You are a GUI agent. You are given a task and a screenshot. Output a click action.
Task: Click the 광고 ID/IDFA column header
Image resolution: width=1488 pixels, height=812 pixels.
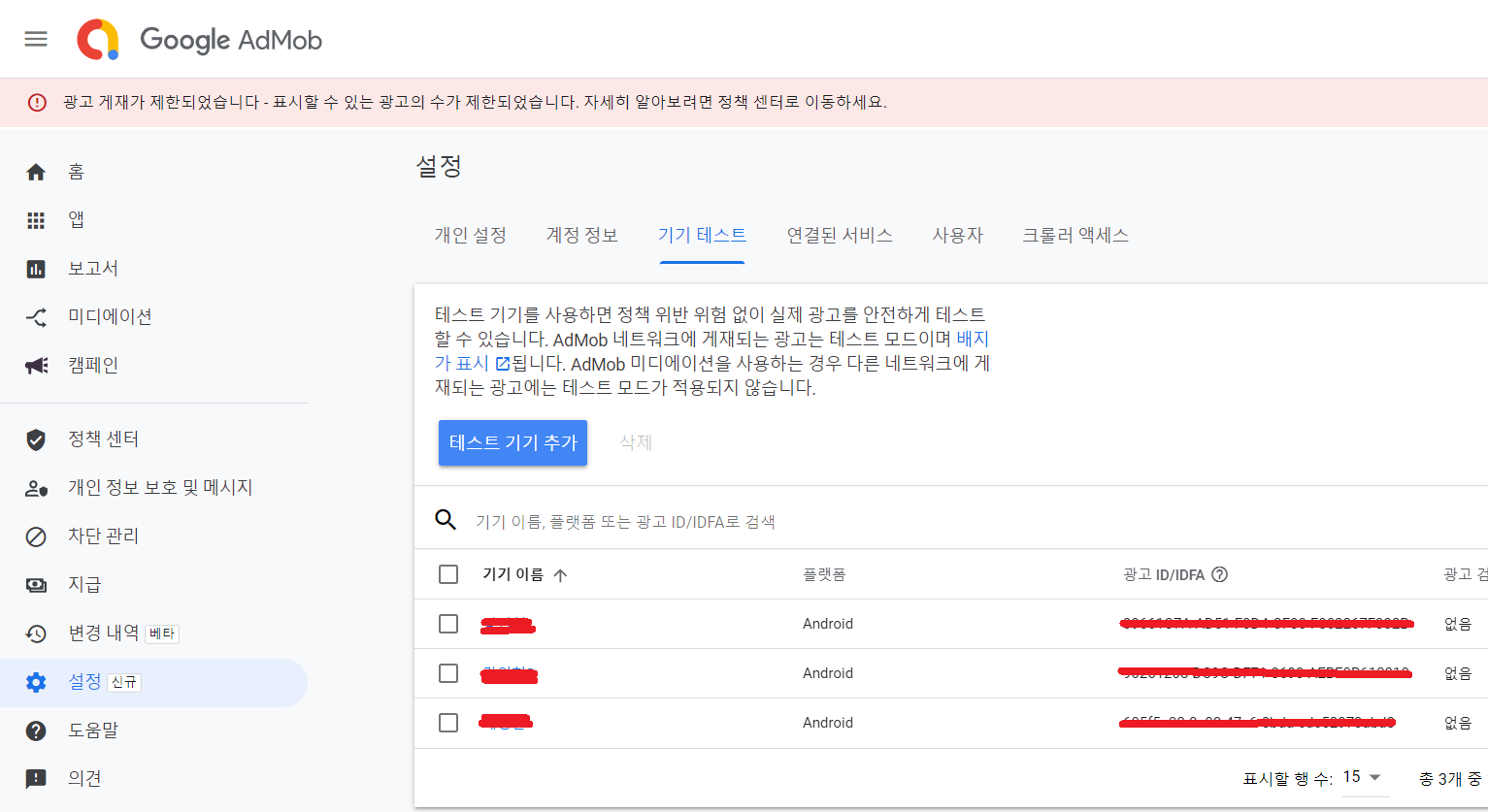(x=1164, y=574)
